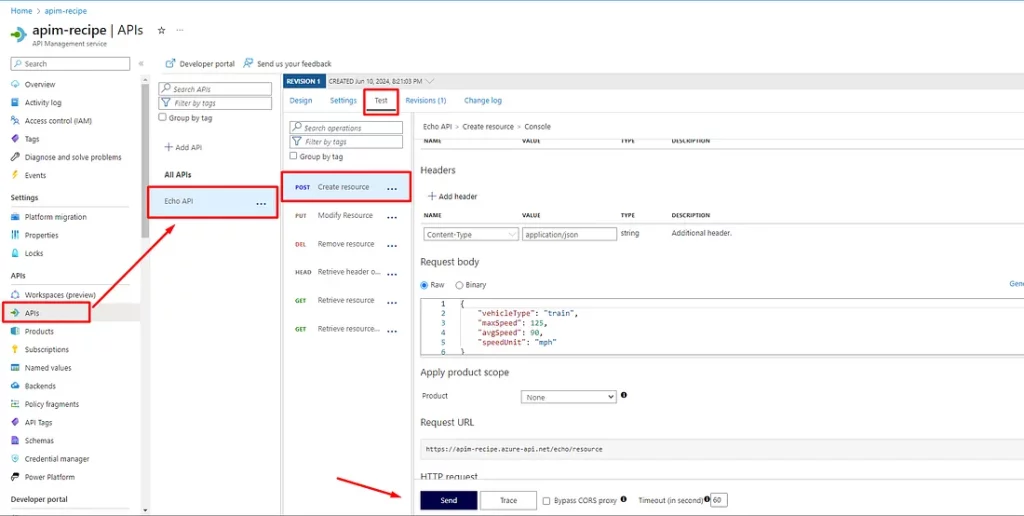Screen dimensions: 1024x516
Task: Open Diagnose and solve problems icon
Action: pos(15,157)
